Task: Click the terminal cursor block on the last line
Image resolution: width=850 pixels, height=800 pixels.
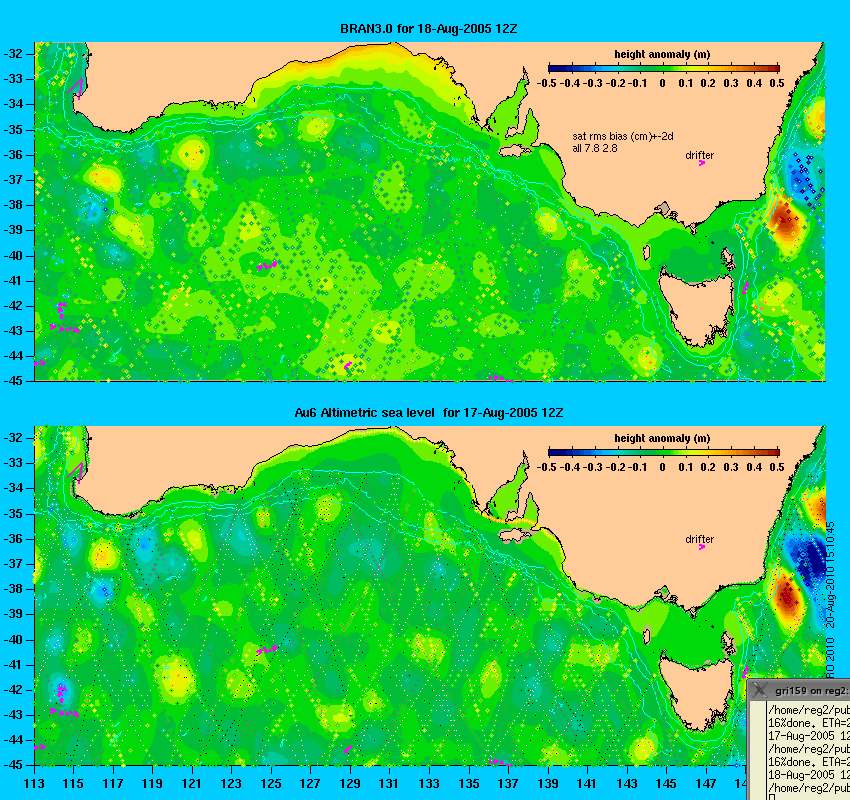Action: 771,797
